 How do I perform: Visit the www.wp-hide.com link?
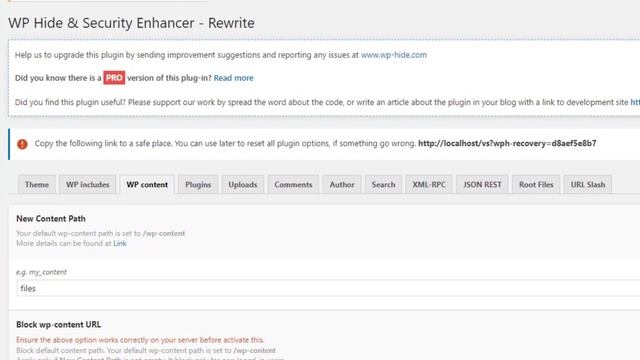tap(393, 55)
